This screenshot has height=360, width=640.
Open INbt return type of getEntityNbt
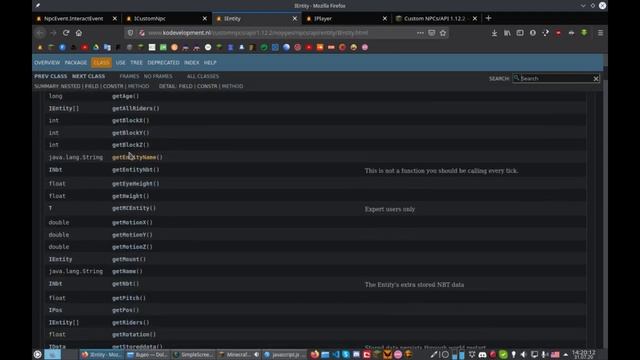pyautogui.click(x=55, y=170)
